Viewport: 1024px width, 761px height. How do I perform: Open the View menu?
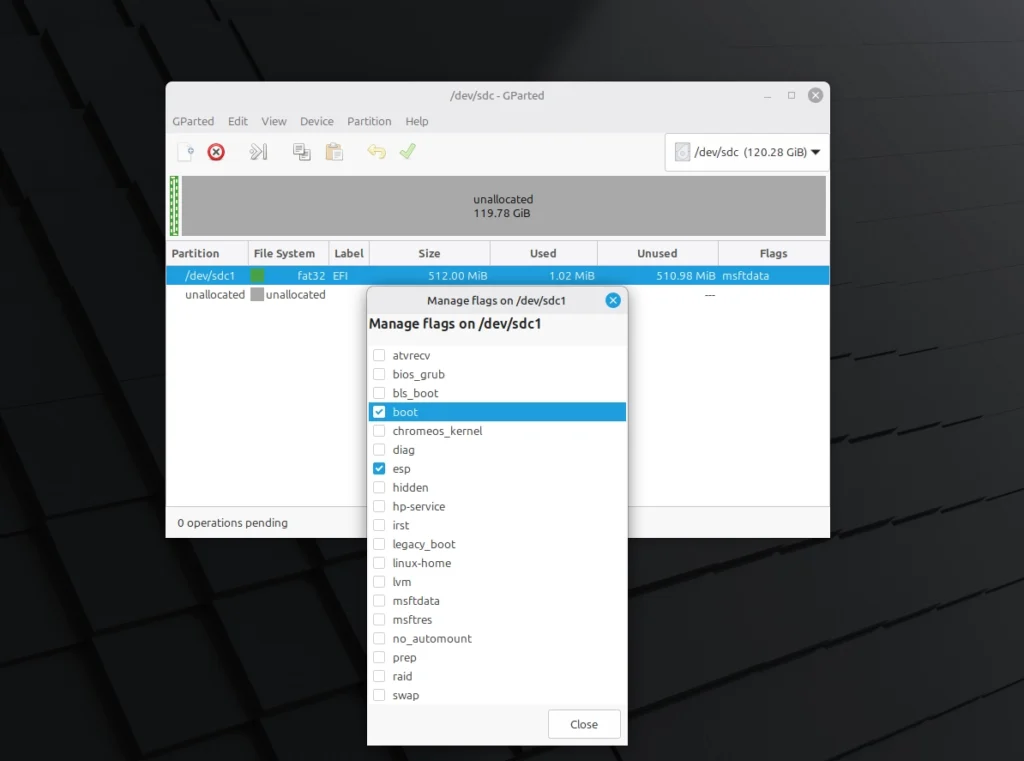pyautogui.click(x=273, y=121)
